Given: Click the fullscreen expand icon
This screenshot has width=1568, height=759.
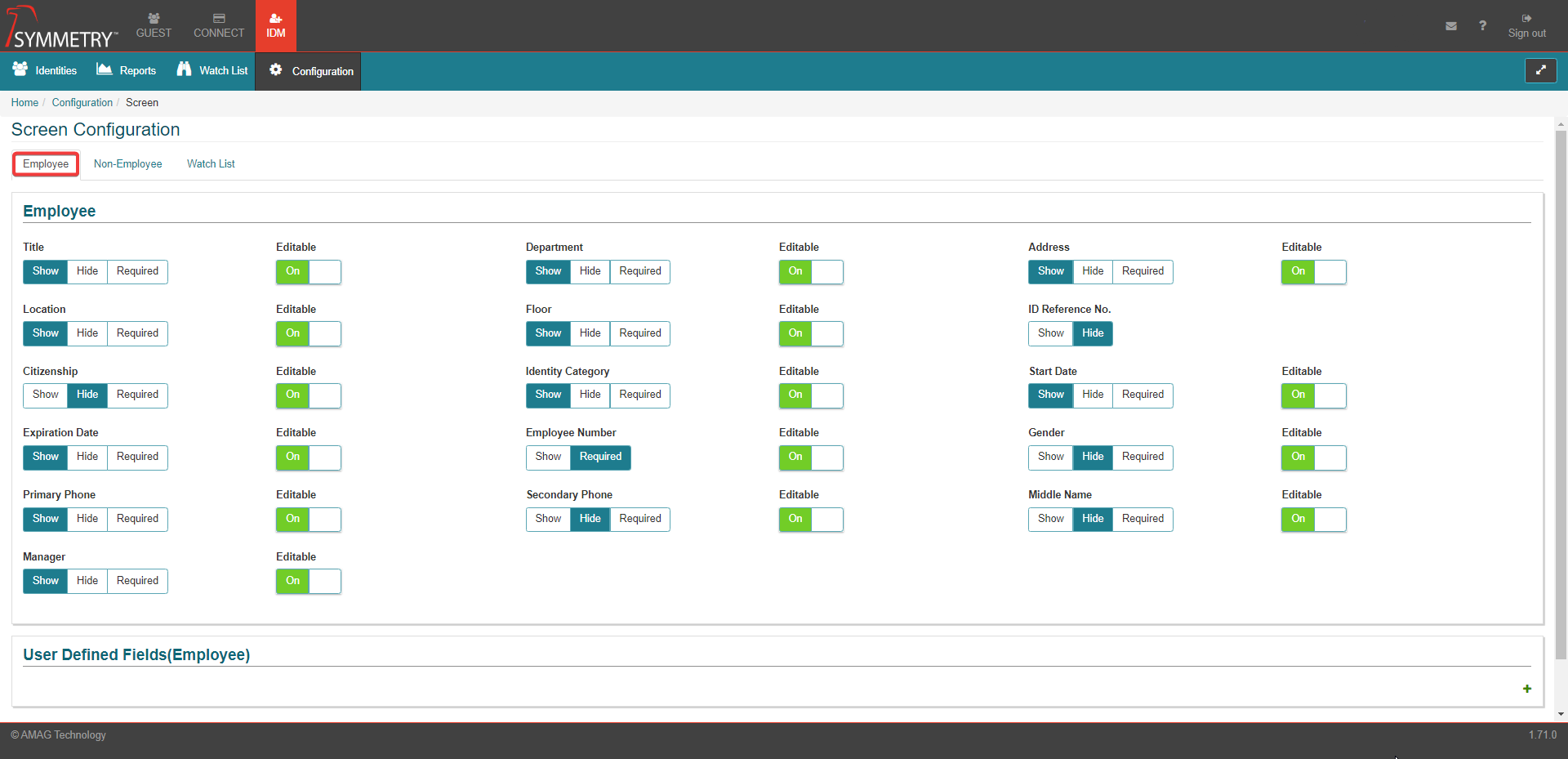Looking at the screenshot, I should (1540, 70).
